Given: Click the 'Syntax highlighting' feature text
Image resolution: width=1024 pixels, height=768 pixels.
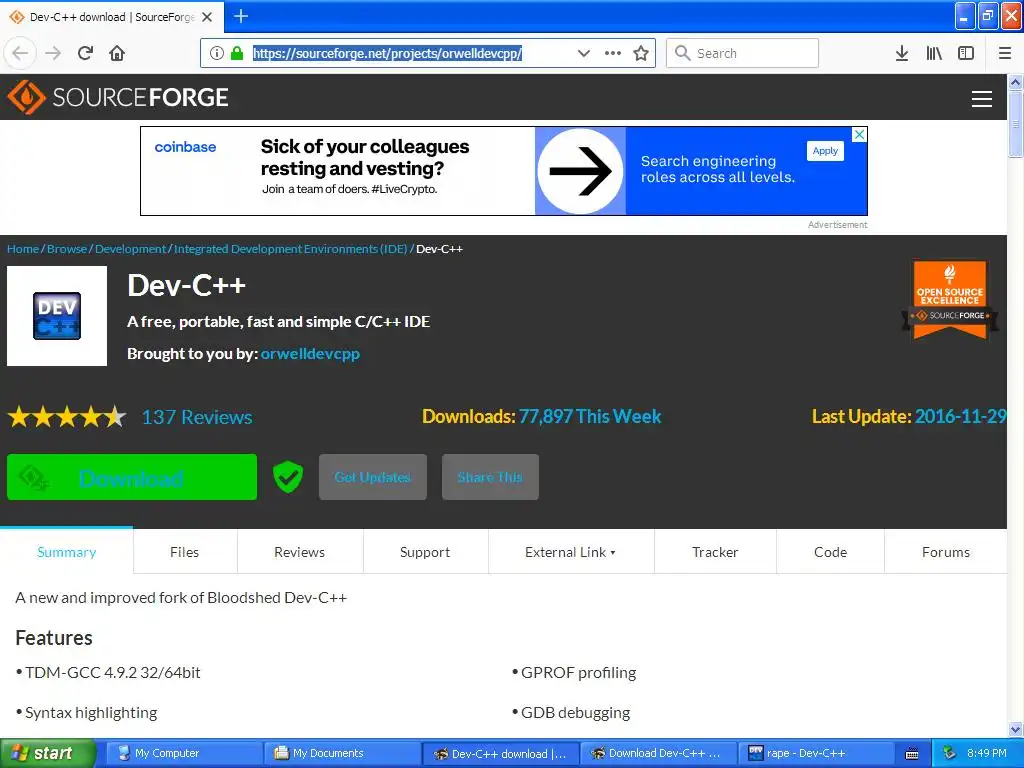Looking at the screenshot, I should tap(91, 712).
